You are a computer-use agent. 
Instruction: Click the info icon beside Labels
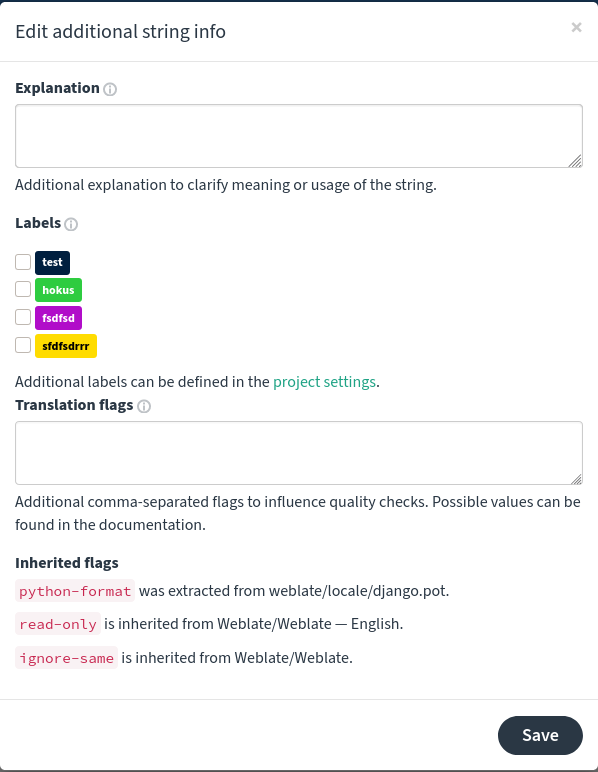(71, 224)
